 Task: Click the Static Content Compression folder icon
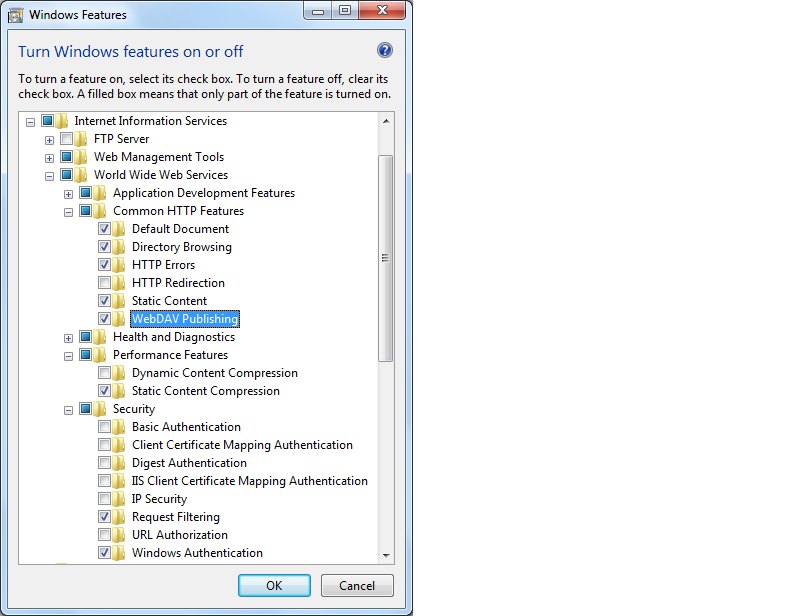click(119, 391)
